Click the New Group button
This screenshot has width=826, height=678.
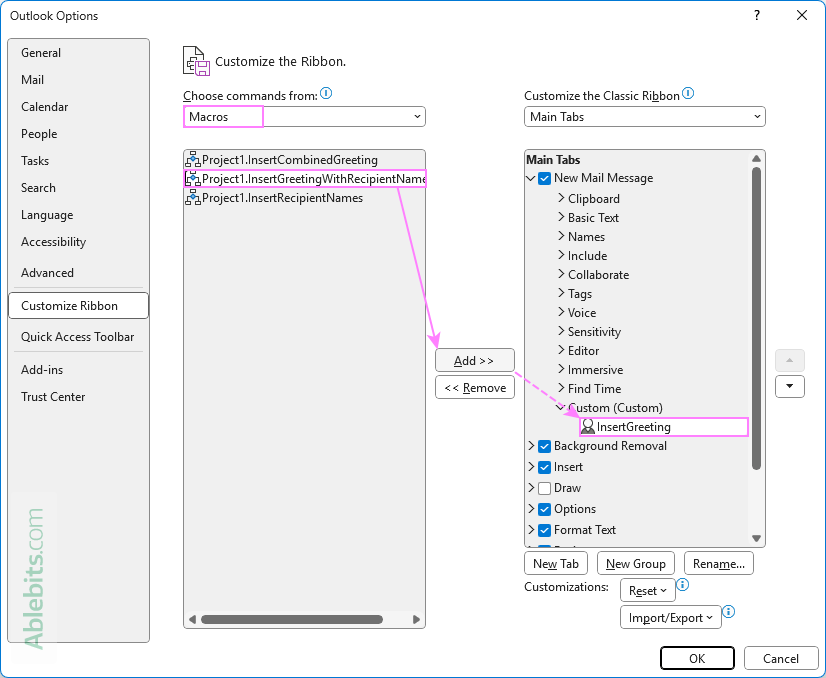[x=635, y=564]
